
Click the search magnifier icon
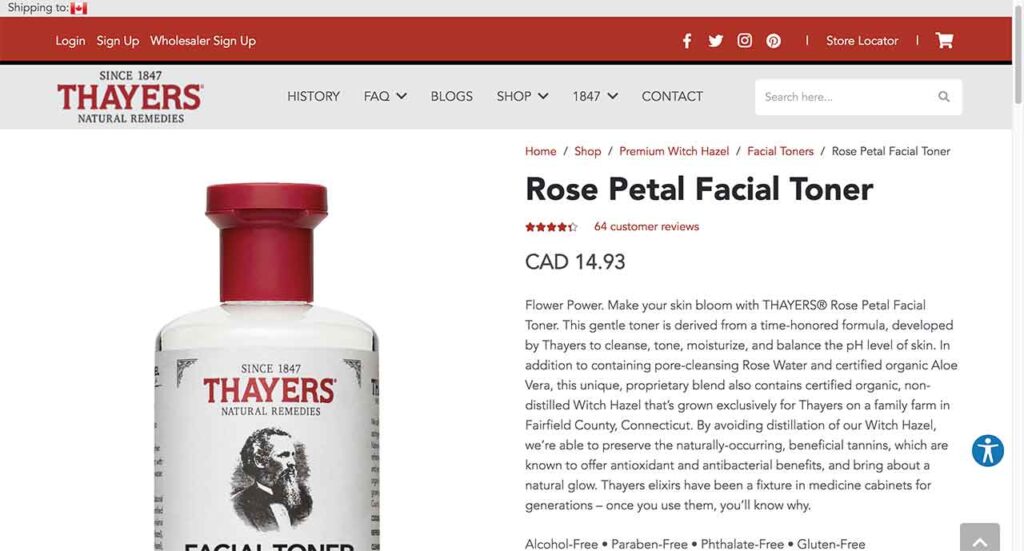tap(944, 97)
